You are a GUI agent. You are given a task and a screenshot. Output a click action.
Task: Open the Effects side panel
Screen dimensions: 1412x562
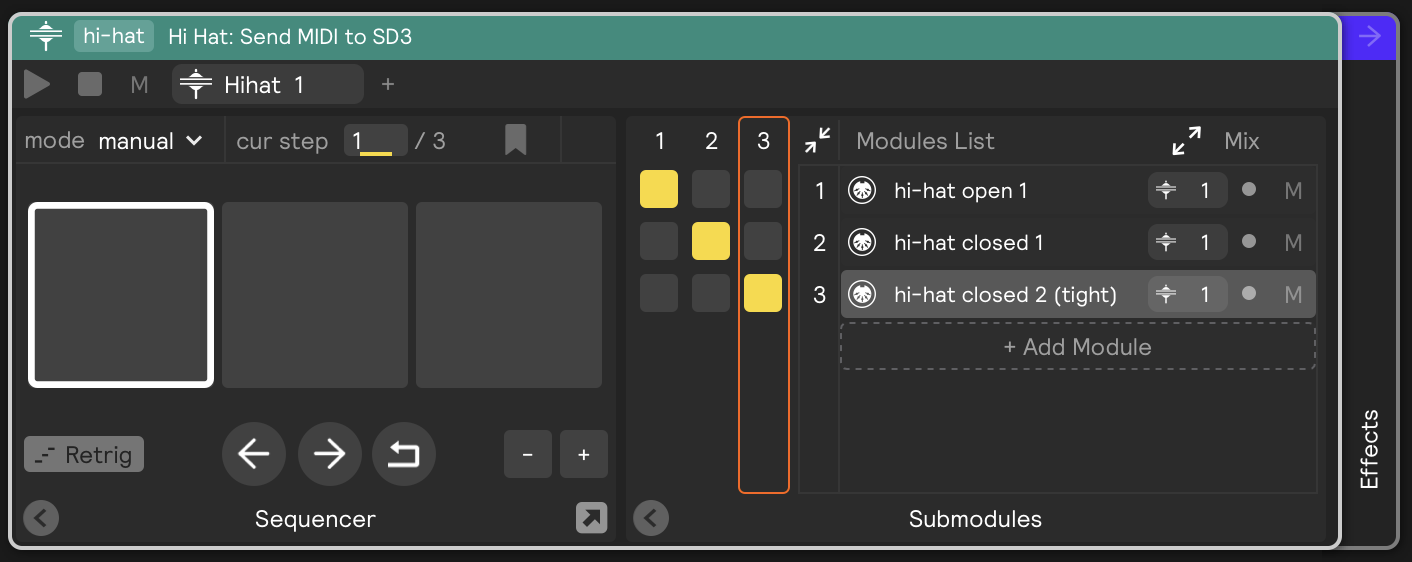pyautogui.click(x=1369, y=449)
